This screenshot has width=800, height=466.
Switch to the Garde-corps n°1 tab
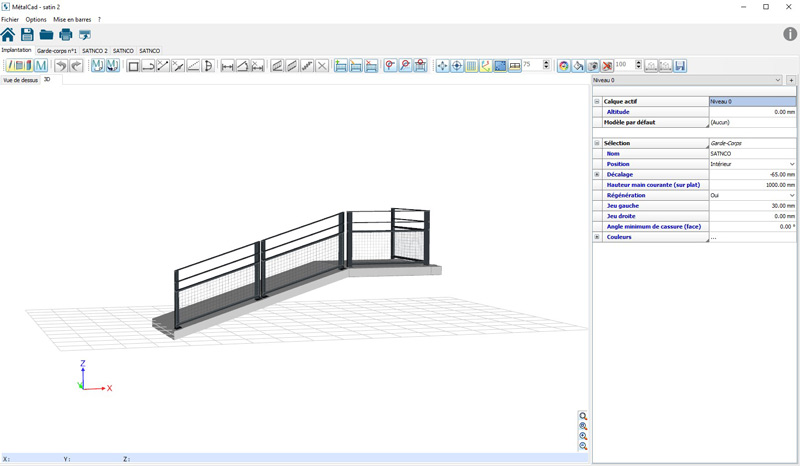[57, 51]
